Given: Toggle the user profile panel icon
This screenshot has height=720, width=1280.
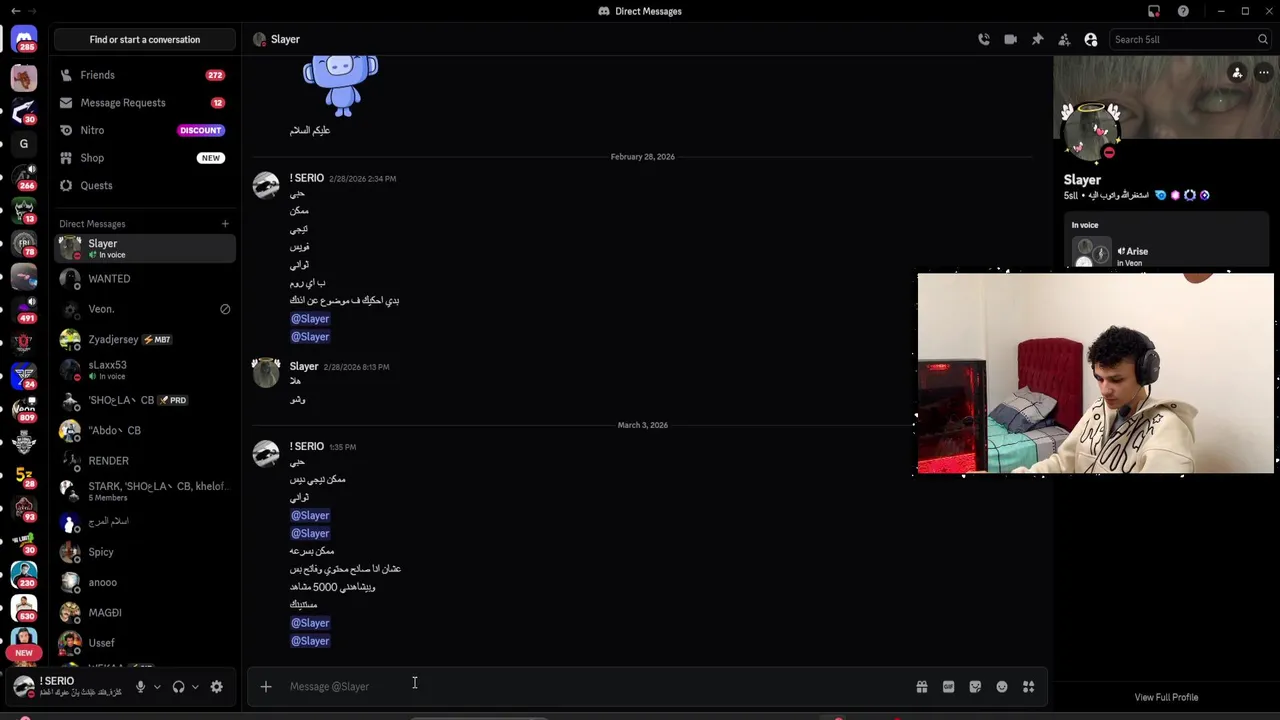Looking at the screenshot, I should click(x=1091, y=39).
